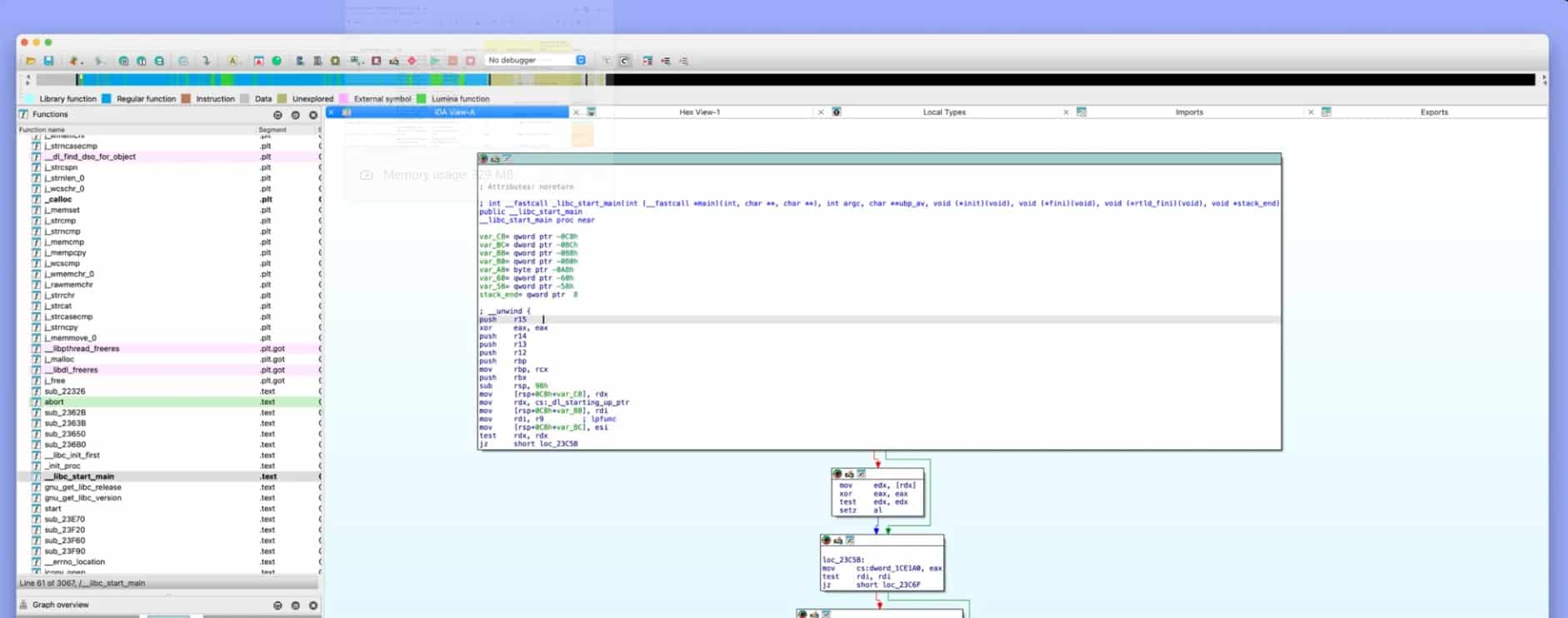Viewport: 1568px width, 618px height.
Task: Select the 'start' function row
Action: tap(168, 509)
